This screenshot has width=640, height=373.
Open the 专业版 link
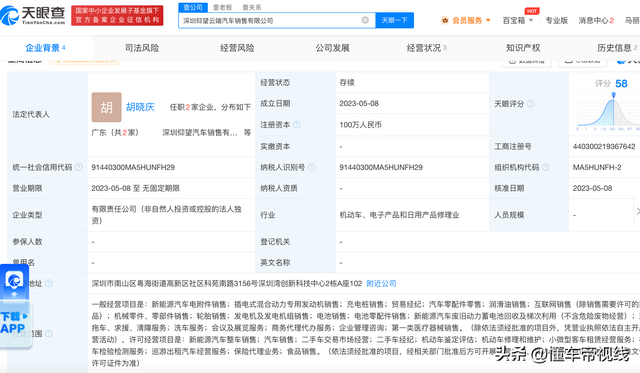(557, 20)
